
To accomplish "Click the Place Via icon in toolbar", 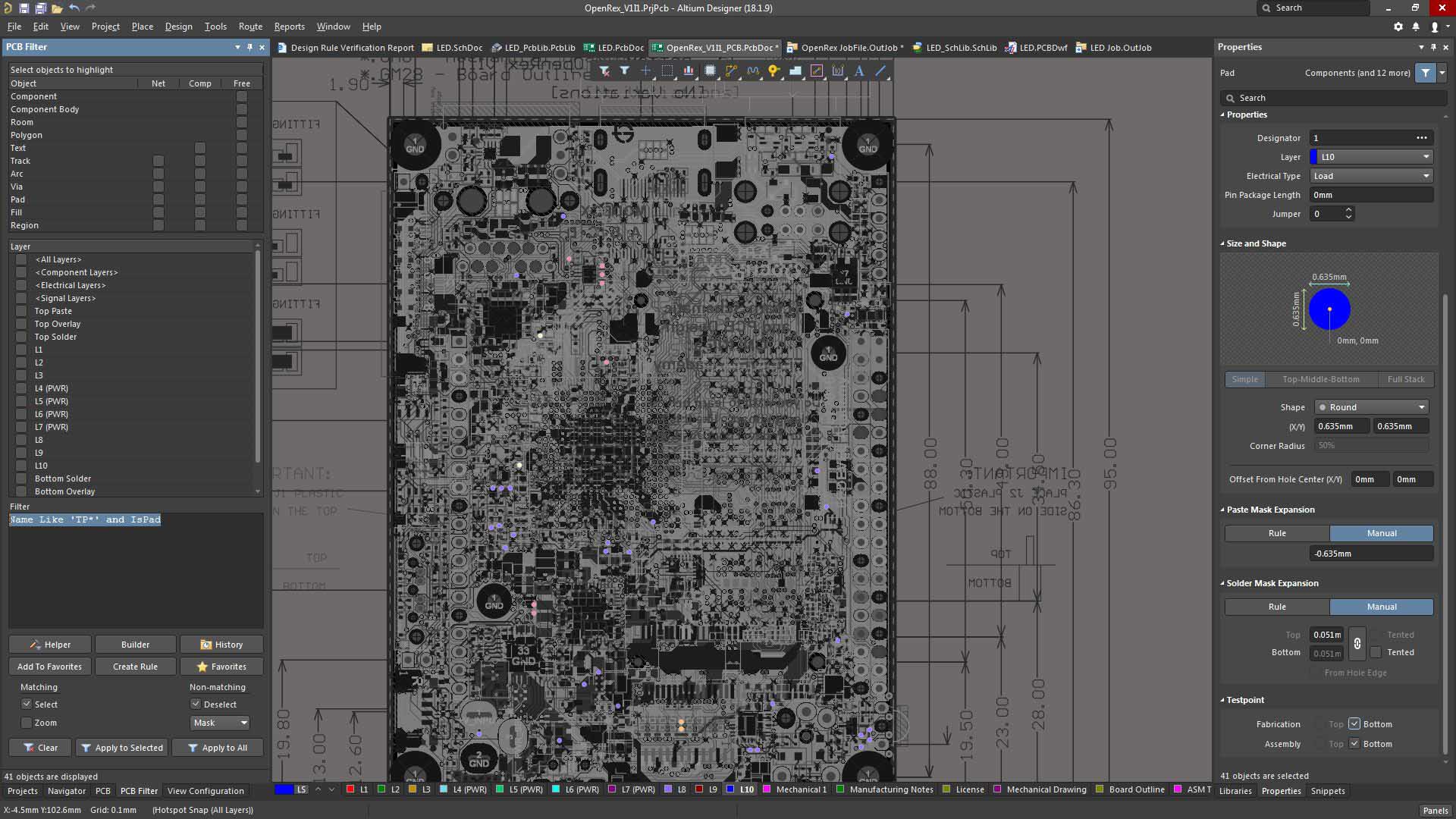I will pos(773,71).
